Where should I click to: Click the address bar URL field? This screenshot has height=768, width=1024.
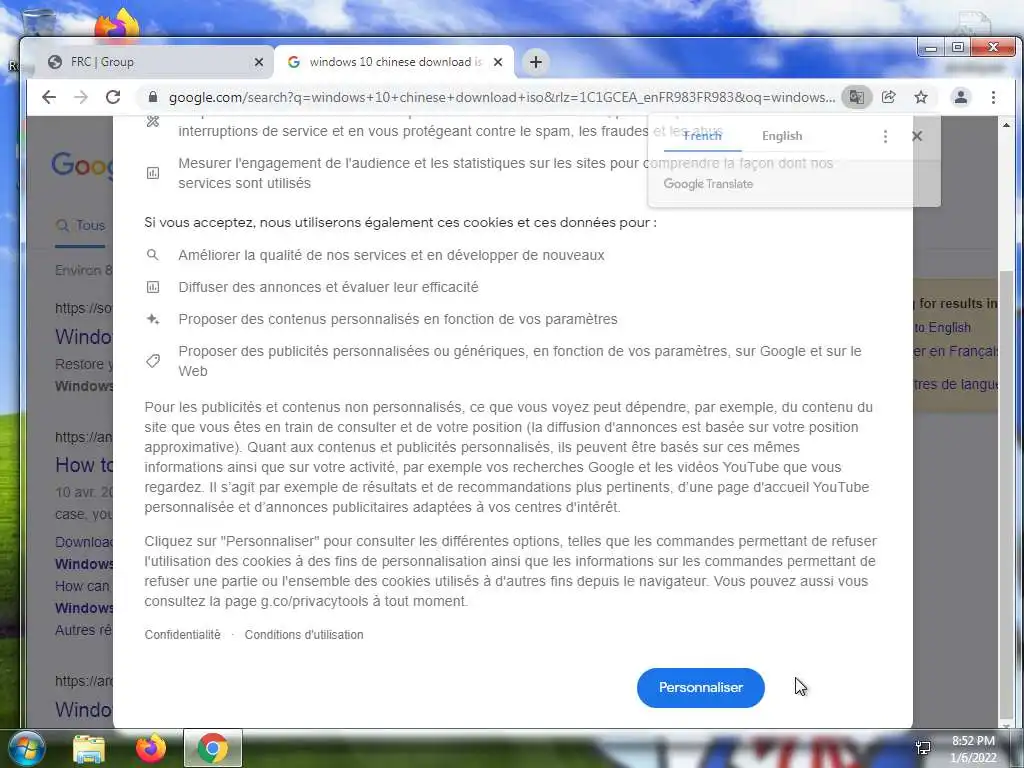click(502, 97)
